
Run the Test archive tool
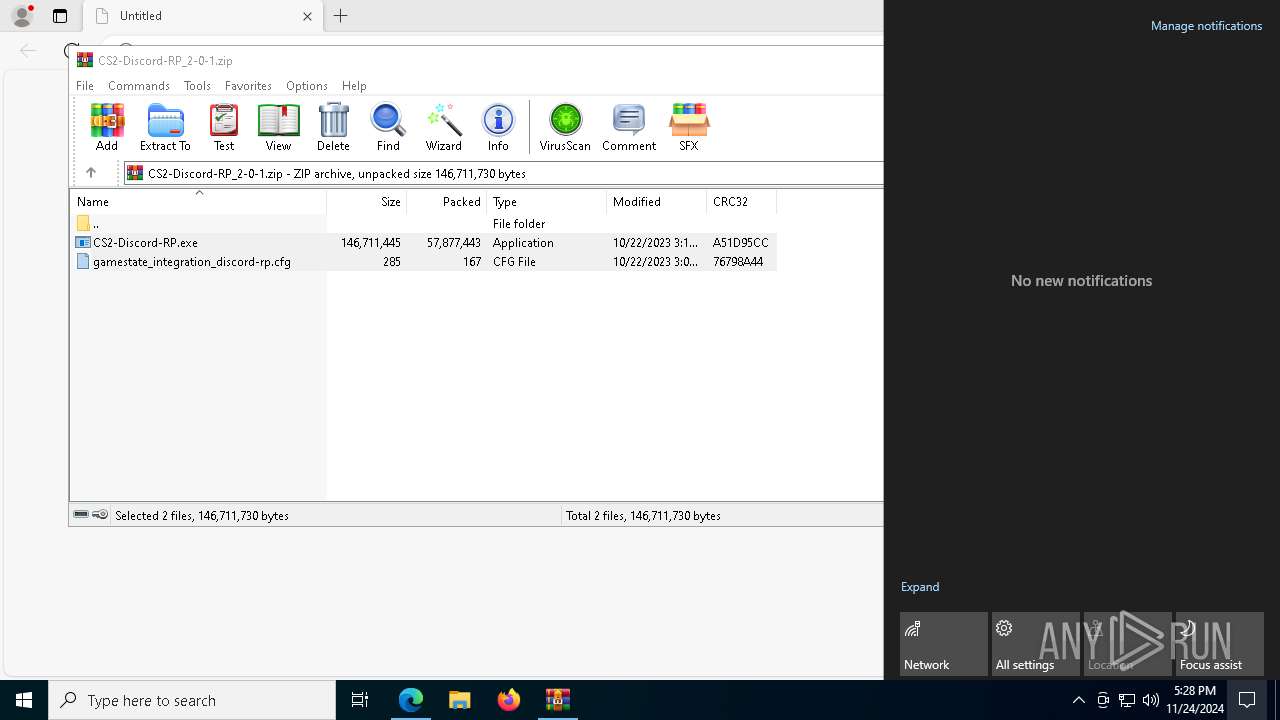[224, 127]
